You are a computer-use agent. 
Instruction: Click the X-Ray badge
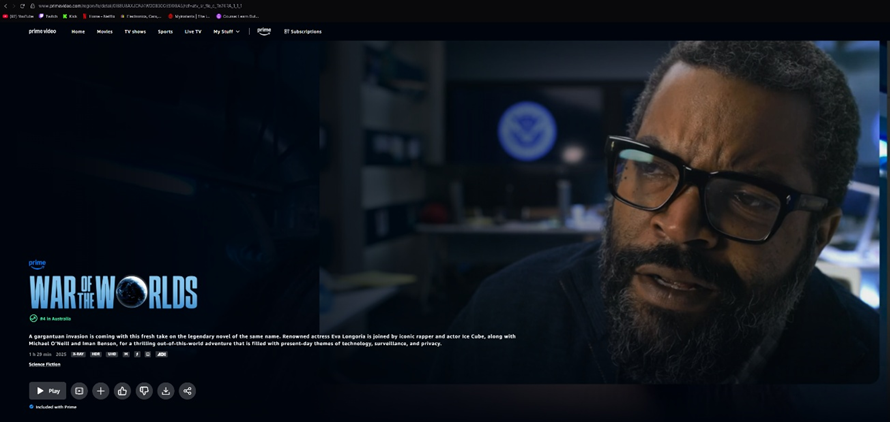coord(78,354)
